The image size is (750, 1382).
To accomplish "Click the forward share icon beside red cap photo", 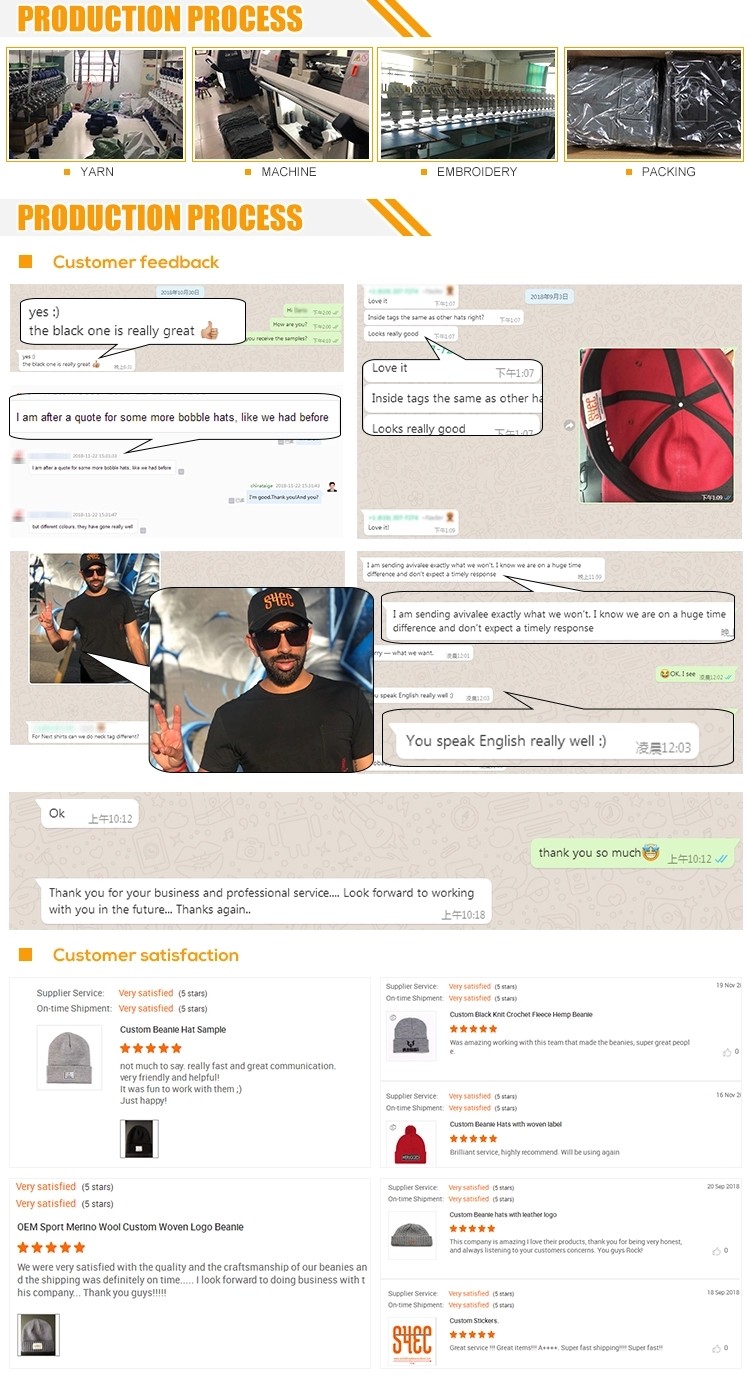I will pos(570,425).
